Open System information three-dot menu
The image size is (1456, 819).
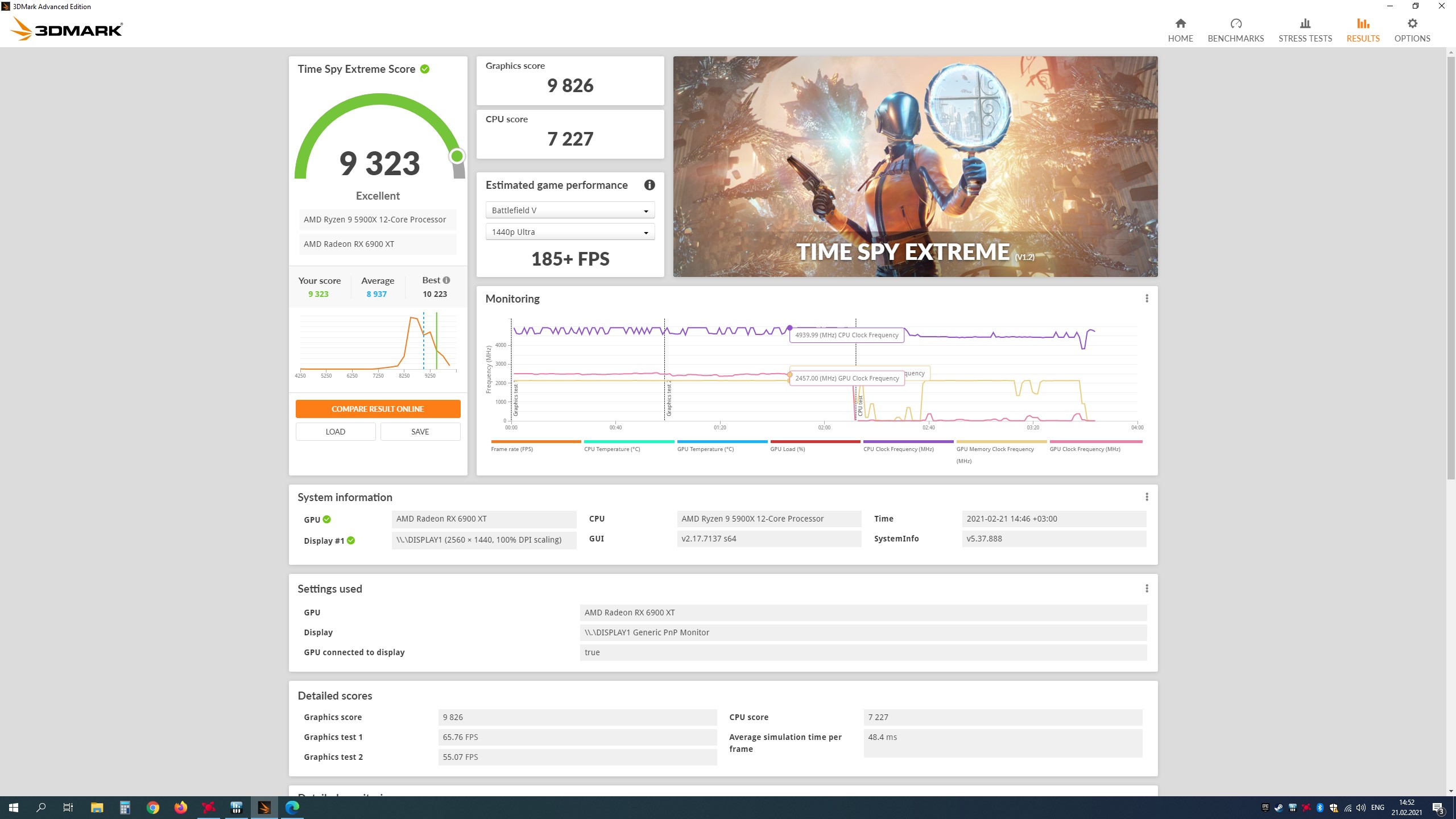[x=1147, y=497]
